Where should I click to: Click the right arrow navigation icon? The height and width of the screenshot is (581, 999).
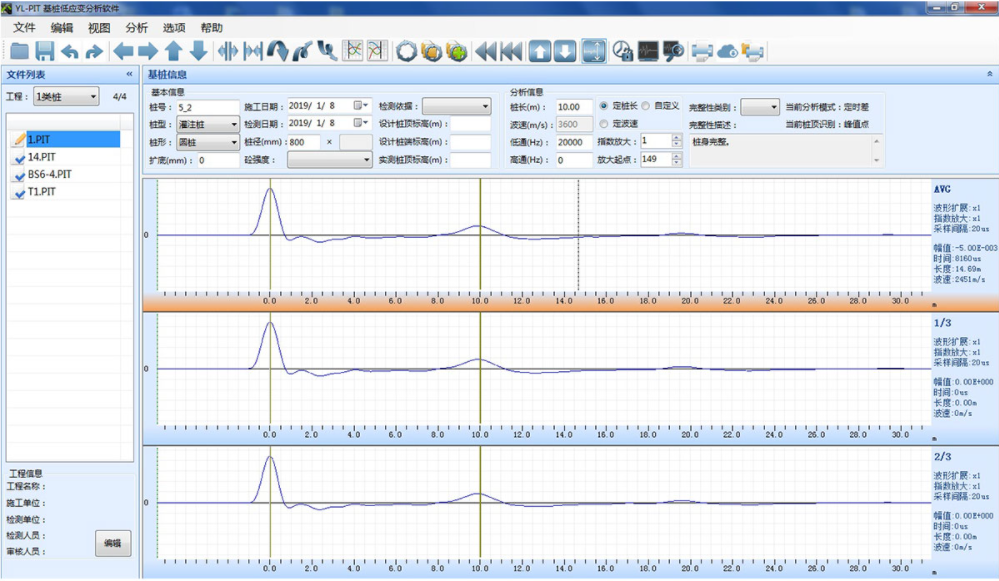[148, 51]
